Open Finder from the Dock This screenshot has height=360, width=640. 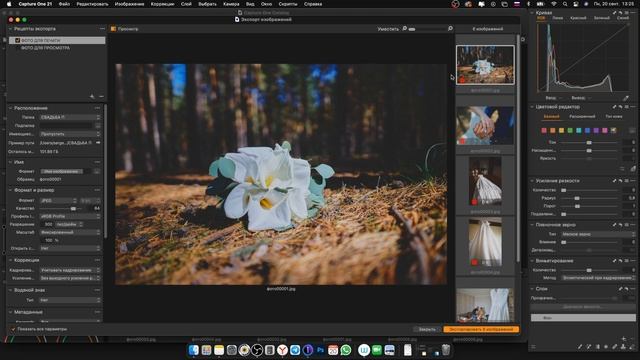(x=194, y=350)
